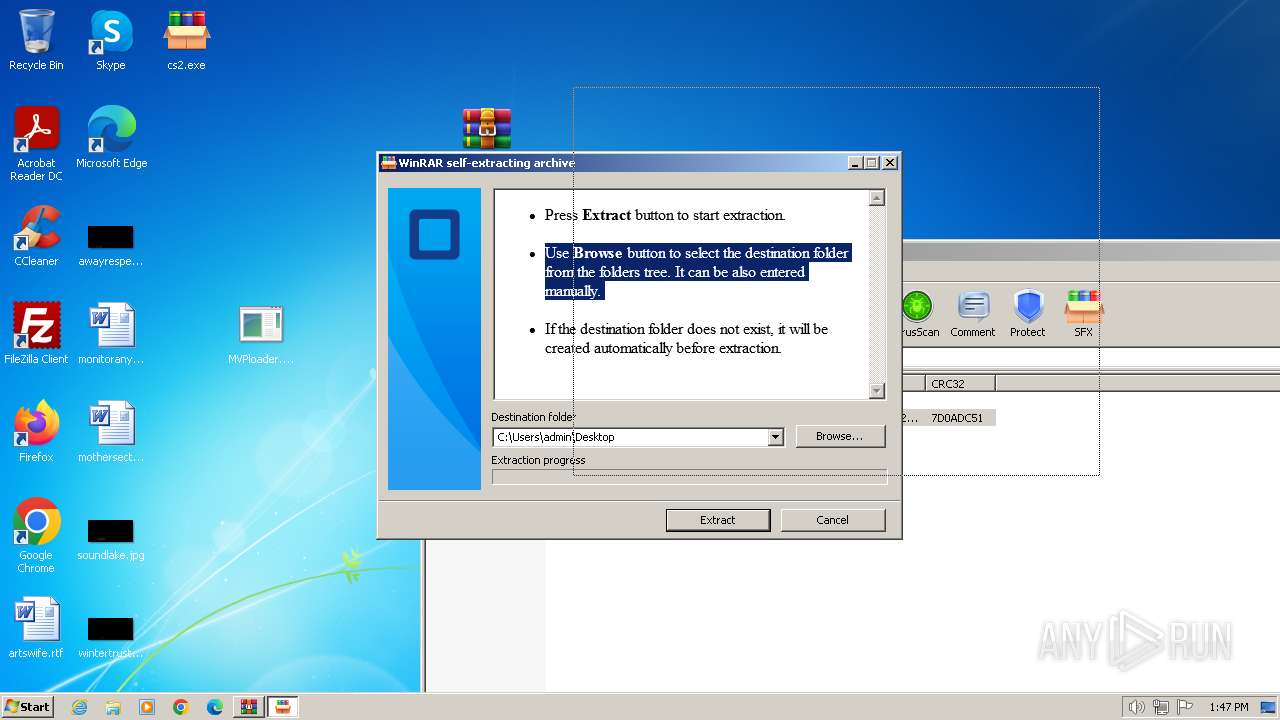Click the Browse... button

(x=839, y=437)
